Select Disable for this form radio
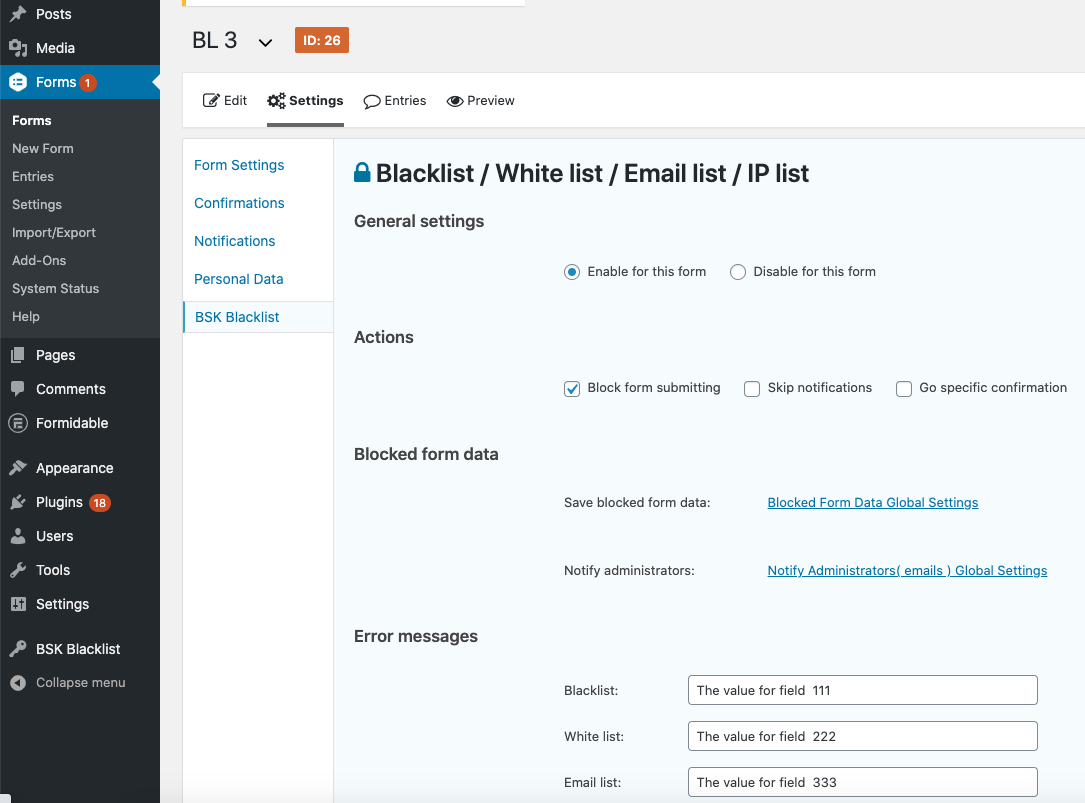Screen dimensions: 1085x803 pos(738,272)
